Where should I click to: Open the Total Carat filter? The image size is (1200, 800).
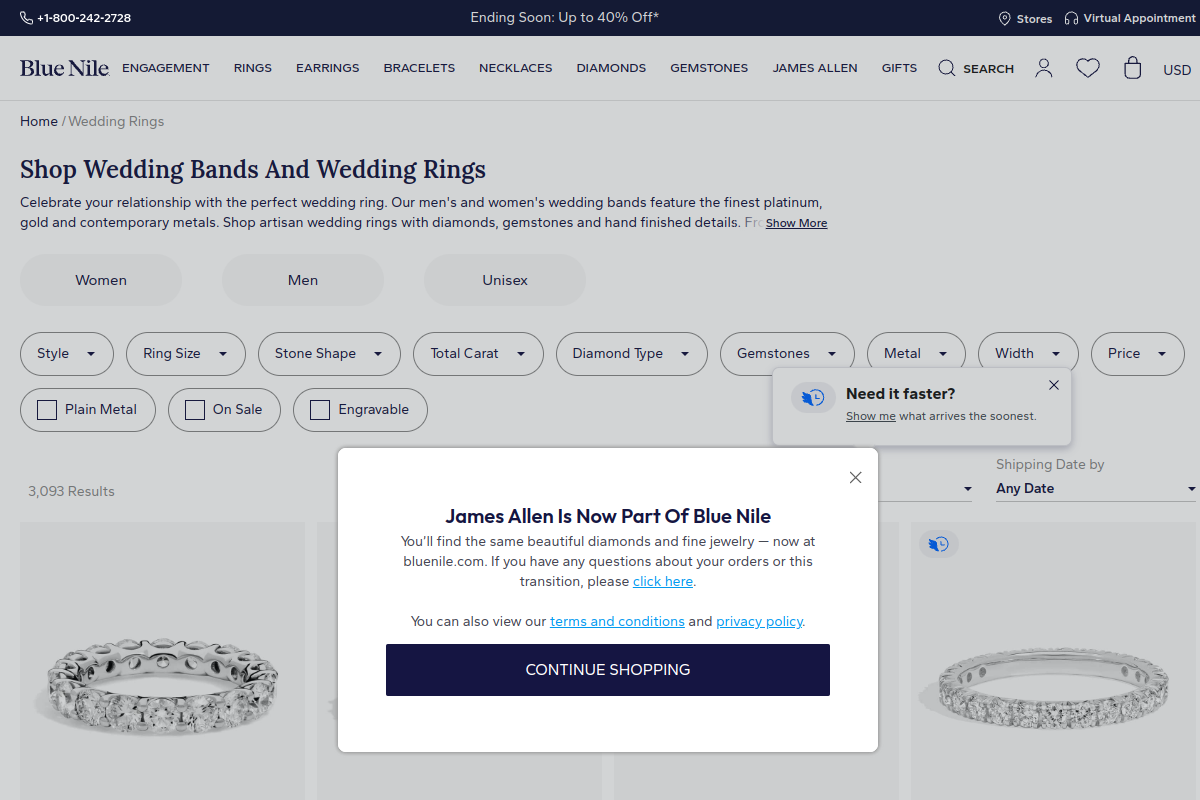coord(478,354)
